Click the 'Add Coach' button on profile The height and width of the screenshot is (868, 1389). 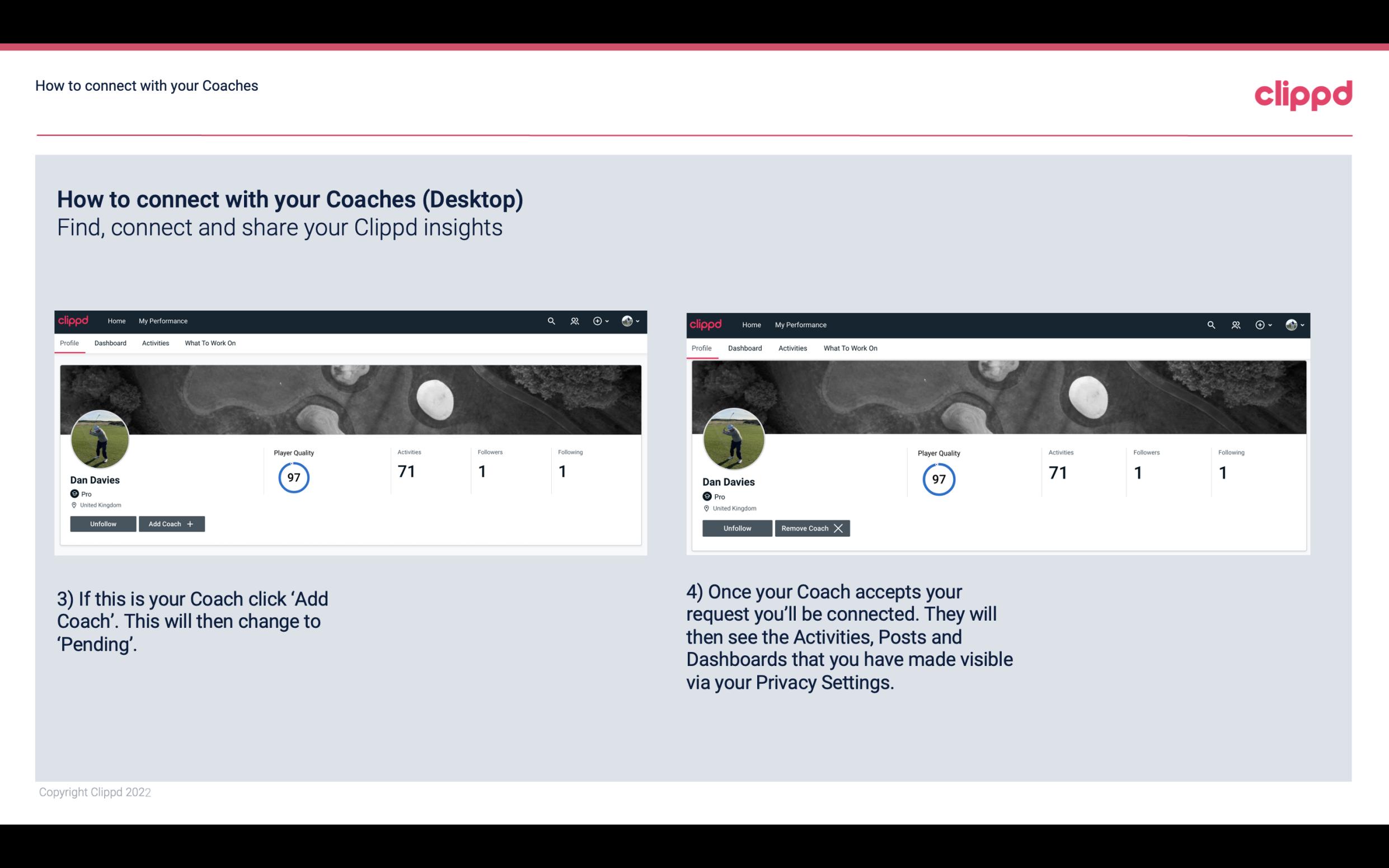pos(172,523)
